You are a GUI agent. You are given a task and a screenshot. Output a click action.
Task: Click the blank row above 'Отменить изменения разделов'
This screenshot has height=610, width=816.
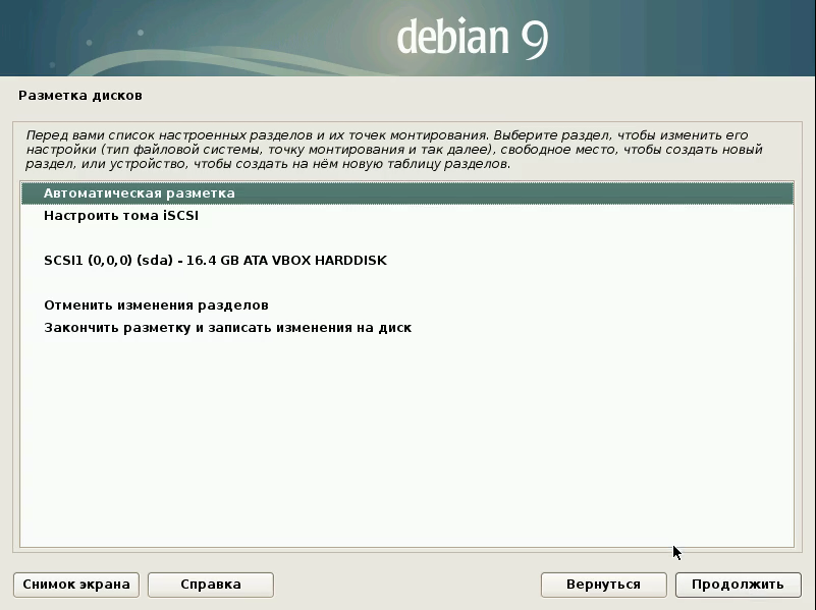[400, 283]
